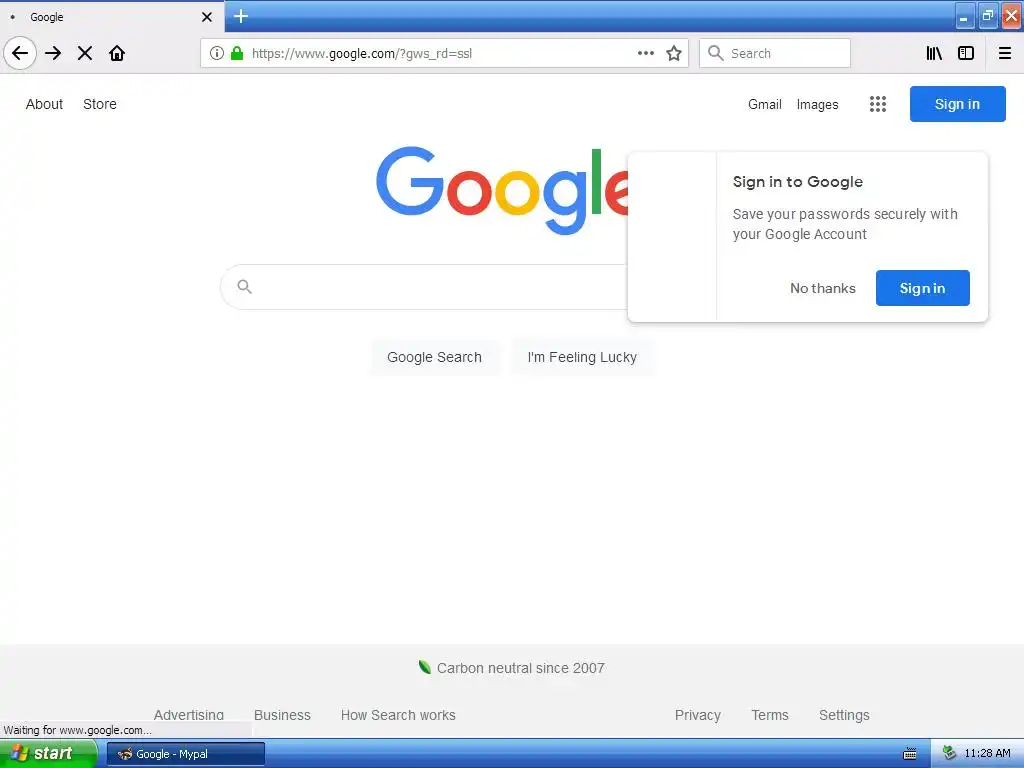Open the Library bookshelf icon
This screenshot has height=768, width=1024.
[x=934, y=53]
